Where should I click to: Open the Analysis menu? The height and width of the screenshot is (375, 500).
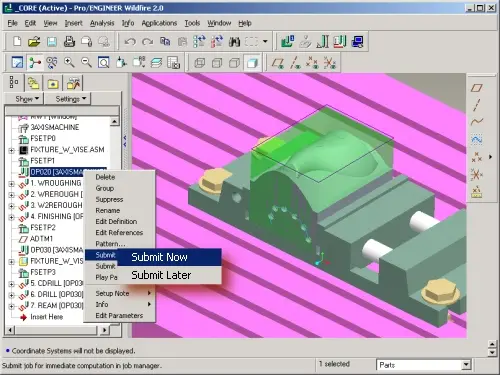(102, 23)
